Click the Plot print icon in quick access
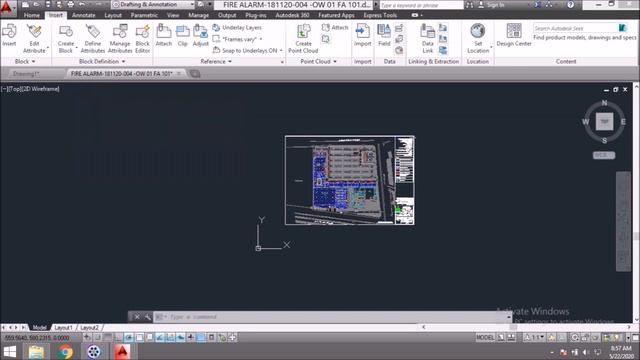Viewport: 640px width, 360px height. (71, 4)
